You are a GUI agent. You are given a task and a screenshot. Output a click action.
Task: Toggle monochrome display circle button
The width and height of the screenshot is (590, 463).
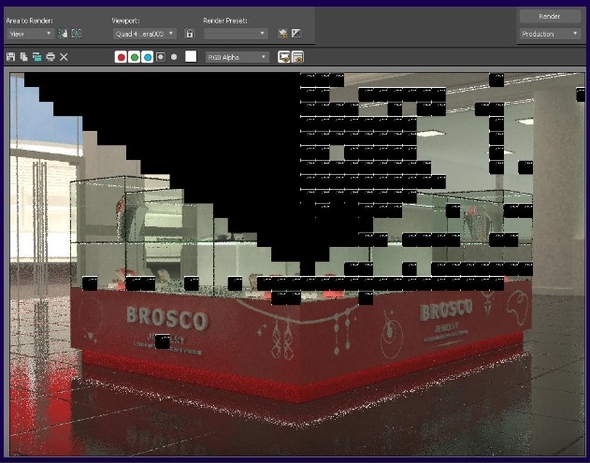[x=174, y=57]
